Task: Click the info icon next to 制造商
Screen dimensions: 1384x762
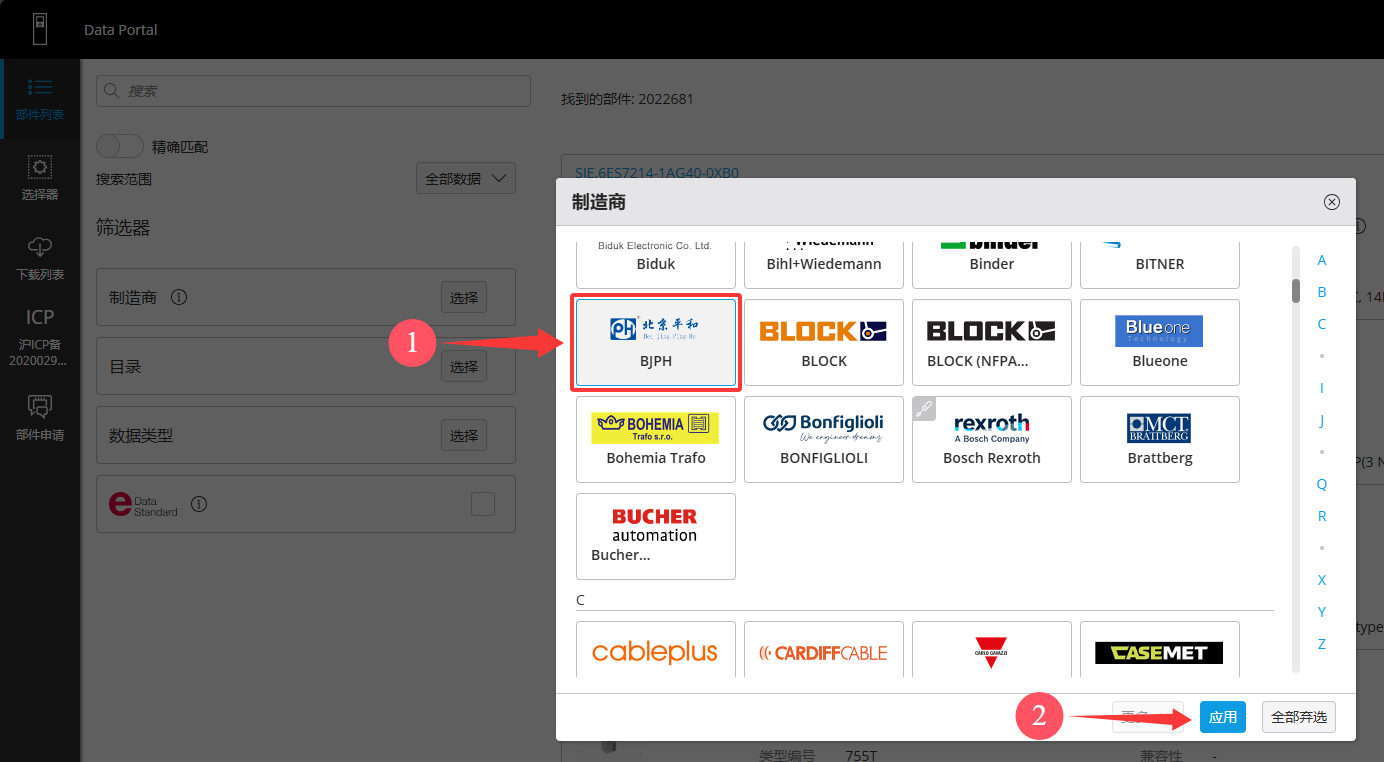Action: (x=179, y=297)
